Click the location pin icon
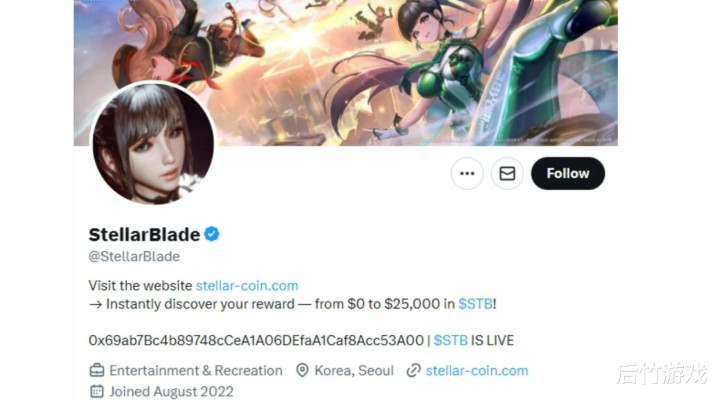 coord(302,370)
